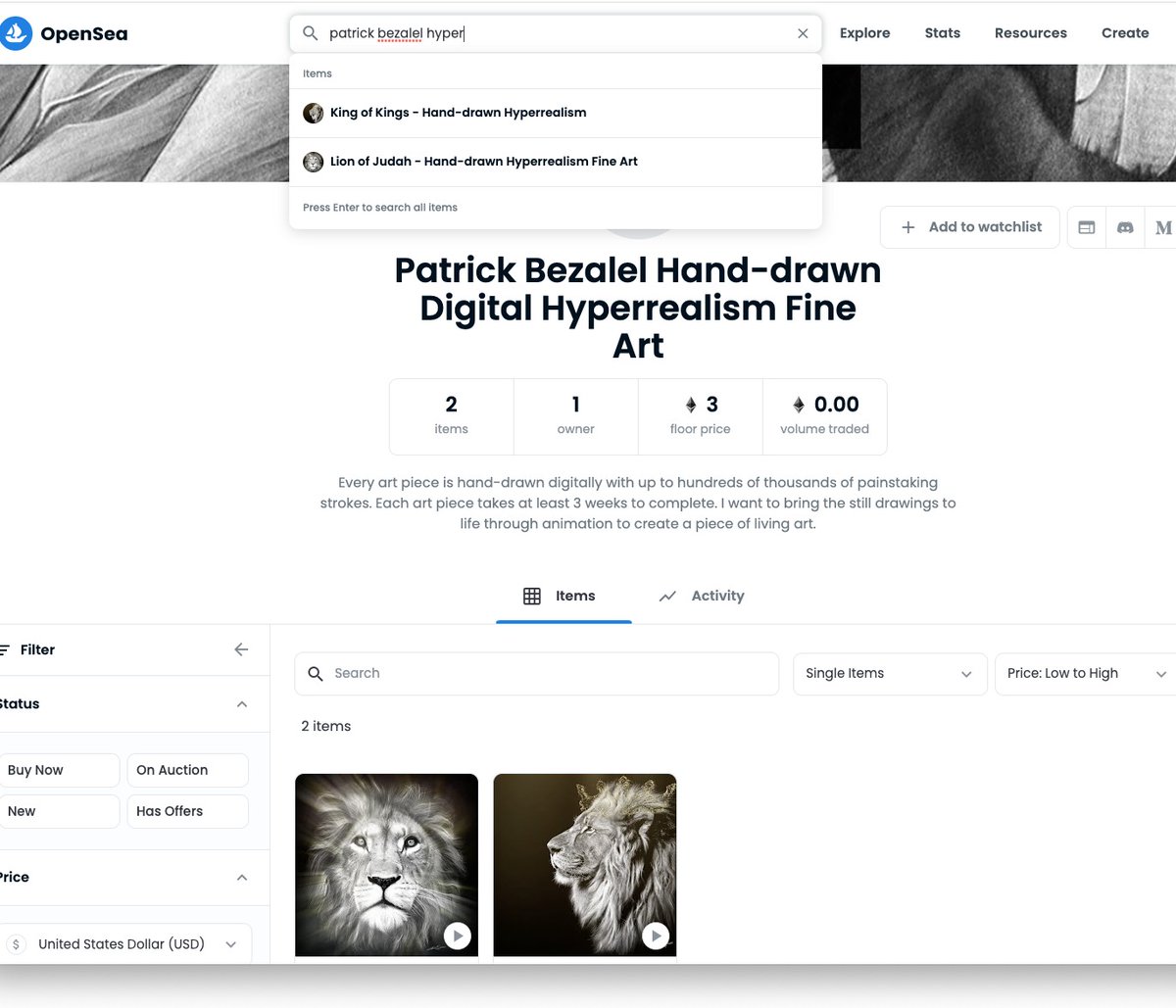Click the collection items Search field
Image resolution: width=1176 pixels, height=1008 pixels.
coord(537,674)
